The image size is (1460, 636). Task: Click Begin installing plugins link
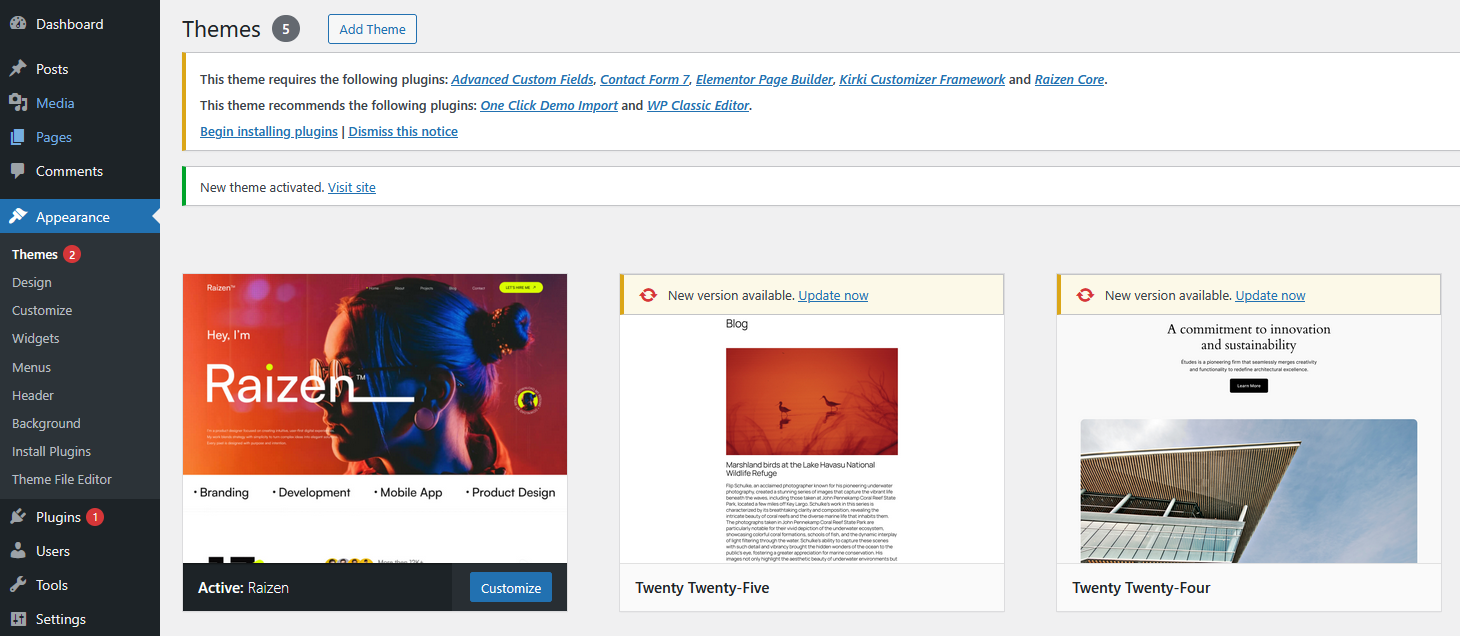coord(269,131)
